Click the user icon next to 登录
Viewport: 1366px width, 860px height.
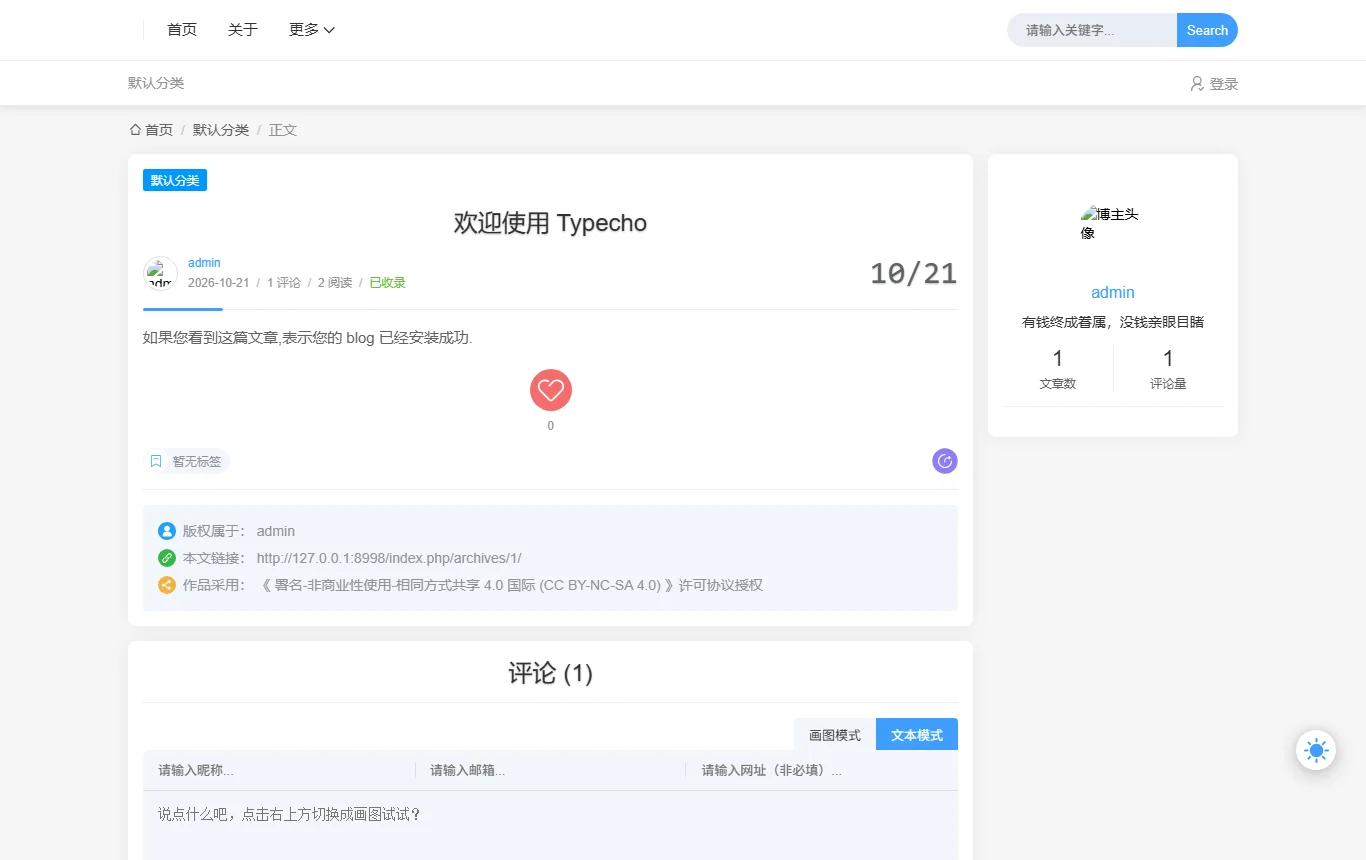[1197, 84]
